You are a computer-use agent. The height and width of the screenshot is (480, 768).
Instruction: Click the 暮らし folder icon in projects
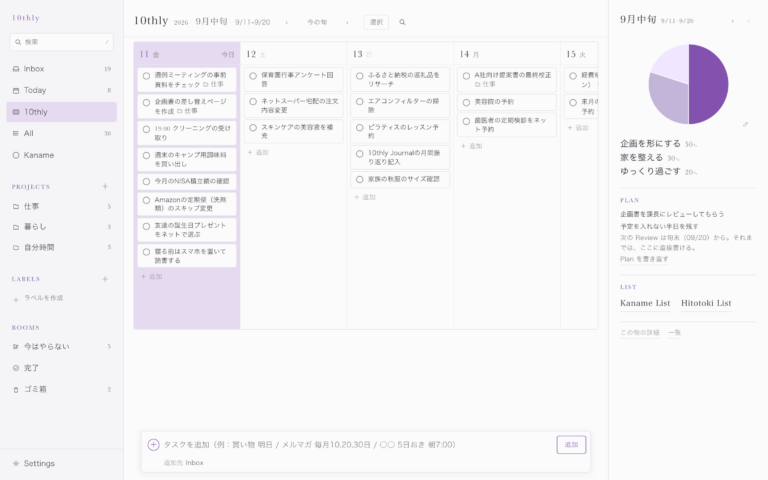click(x=16, y=227)
